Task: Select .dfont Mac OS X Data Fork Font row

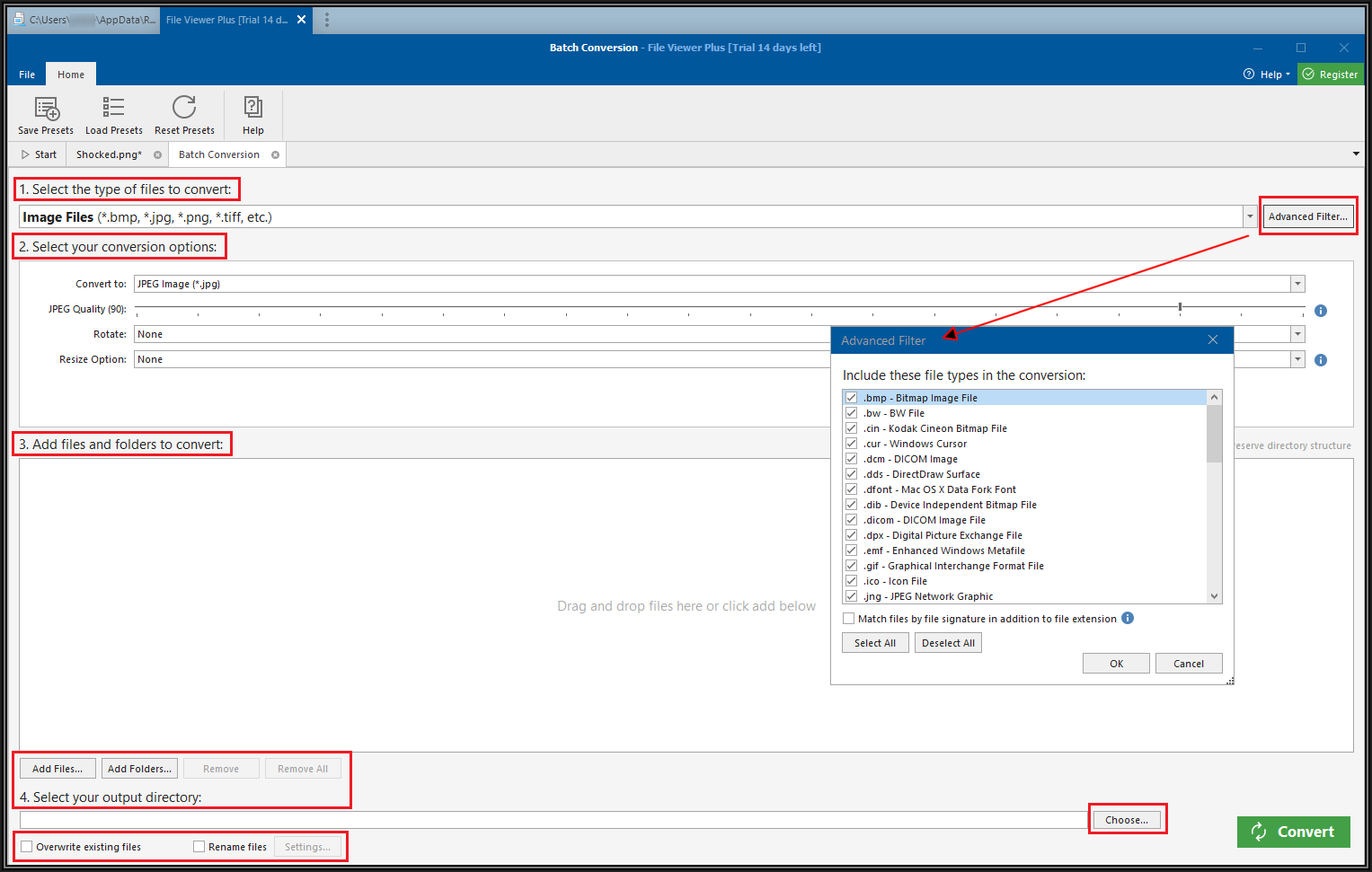Action: [x=1024, y=489]
